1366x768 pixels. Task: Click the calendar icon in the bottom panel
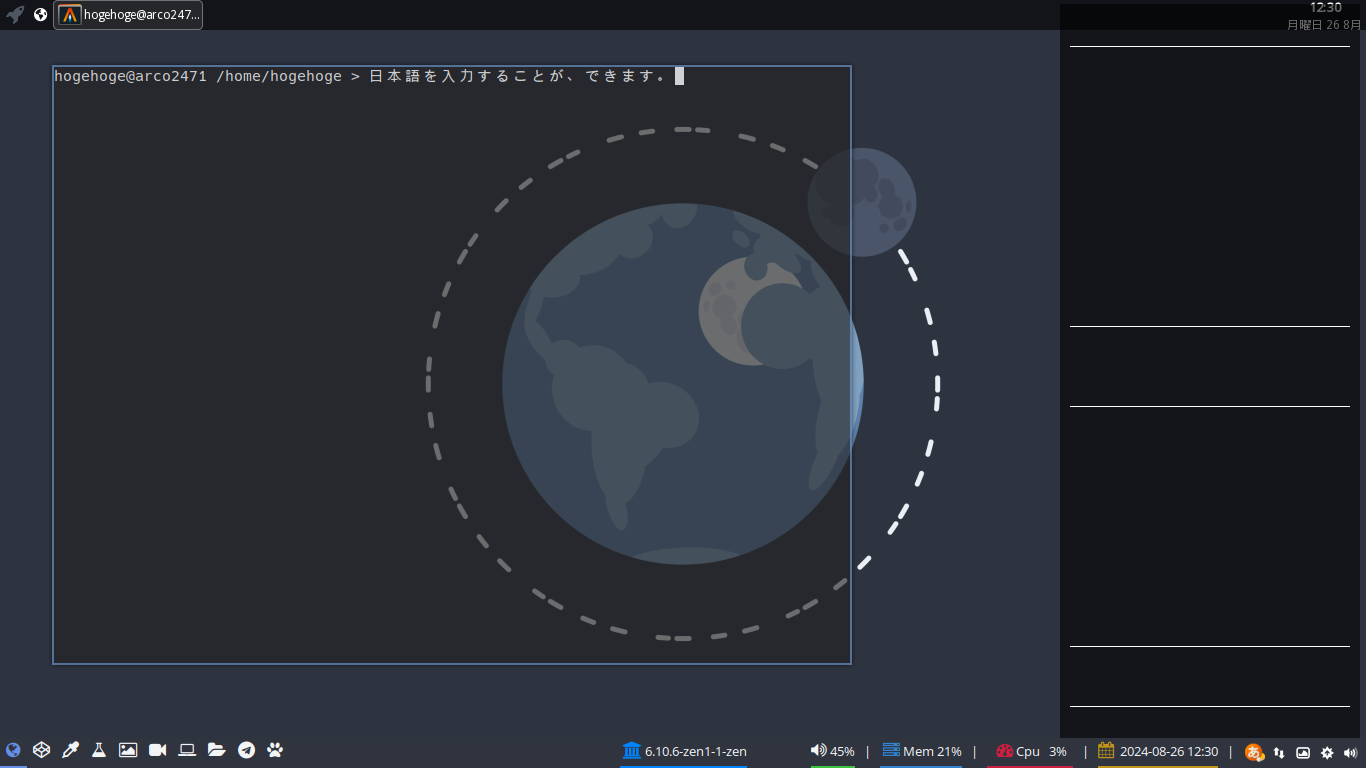click(1106, 750)
